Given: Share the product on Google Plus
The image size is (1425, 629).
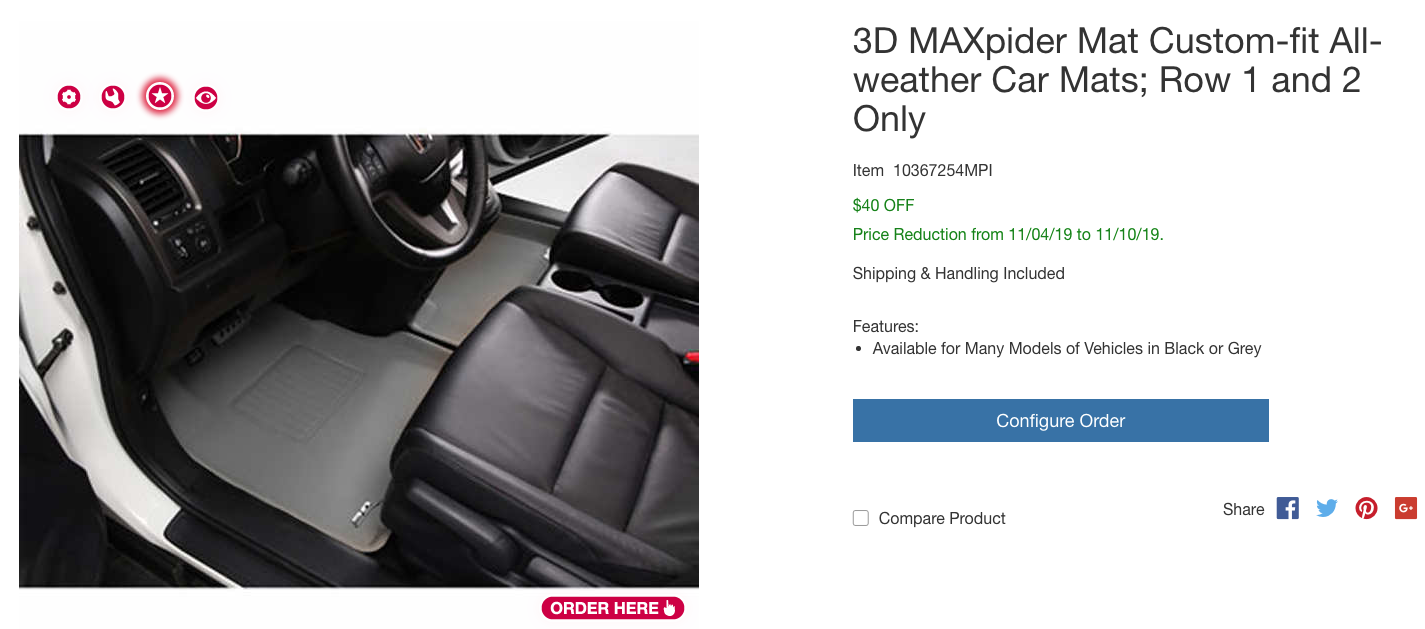Looking at the screenshot, I should tap(1405, 508).
